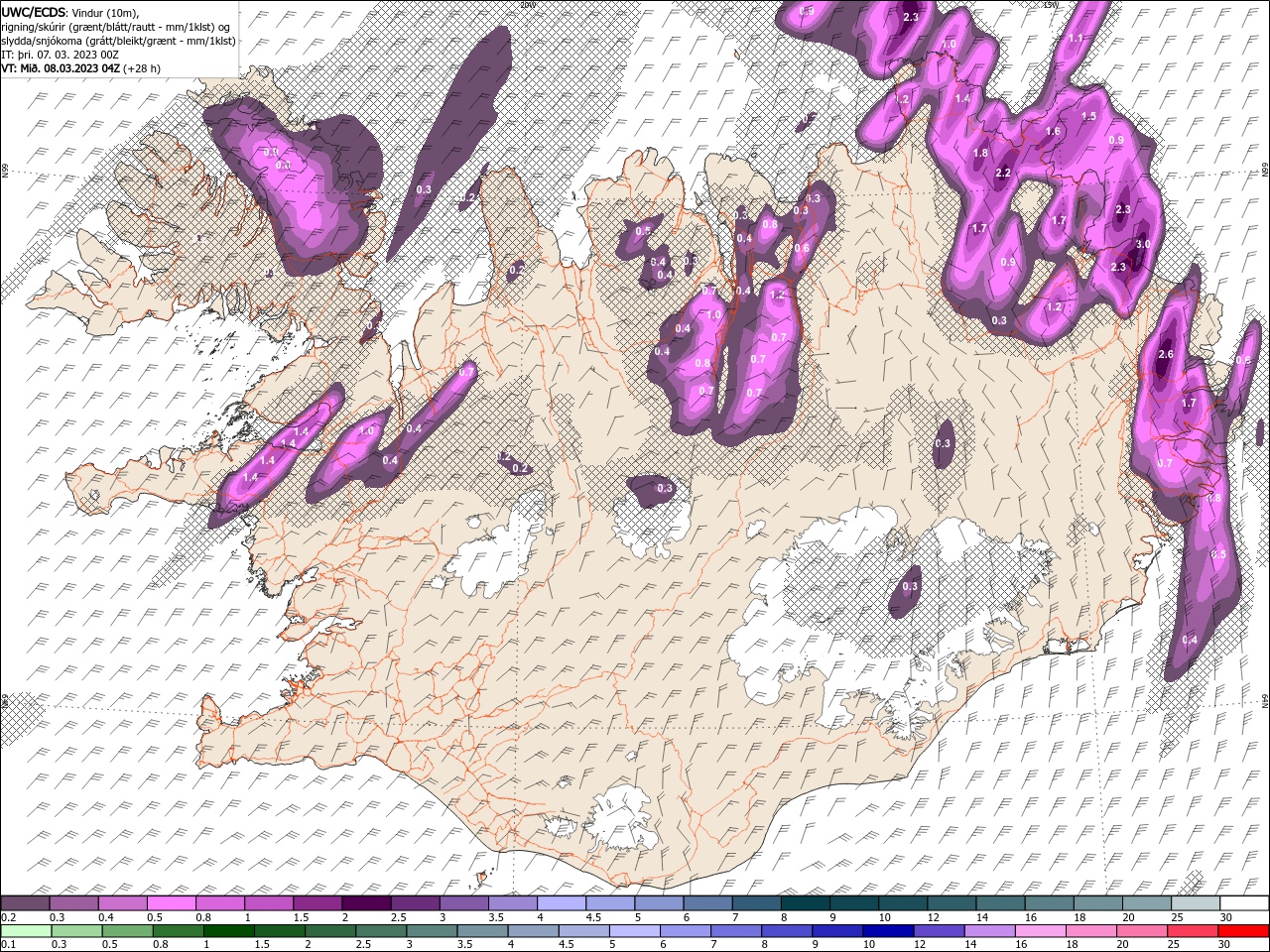Pick the bright pink swatch between 0.5 and 0.8
Image resolution: width=1270 pixels, height=952 pixels.
[x=171, y=903]
